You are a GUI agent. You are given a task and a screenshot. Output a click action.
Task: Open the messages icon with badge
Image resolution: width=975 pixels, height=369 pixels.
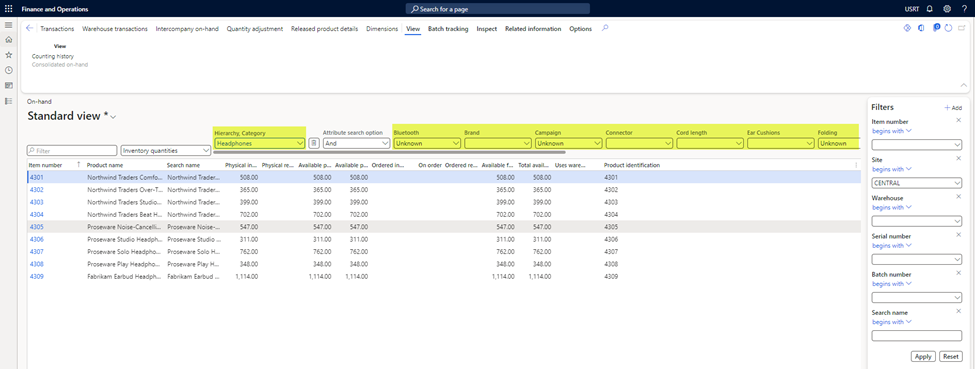[936, 28]
